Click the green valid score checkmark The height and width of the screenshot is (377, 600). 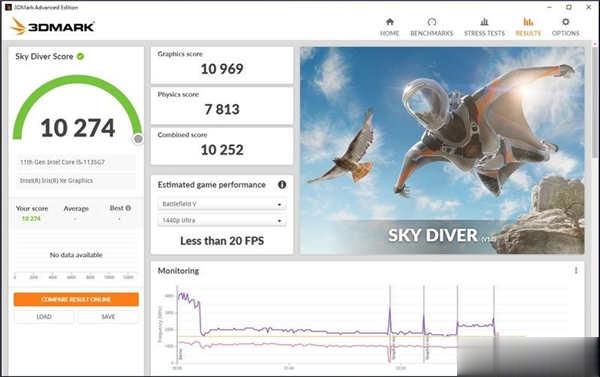pyautogui.click(x=80, y=56)
